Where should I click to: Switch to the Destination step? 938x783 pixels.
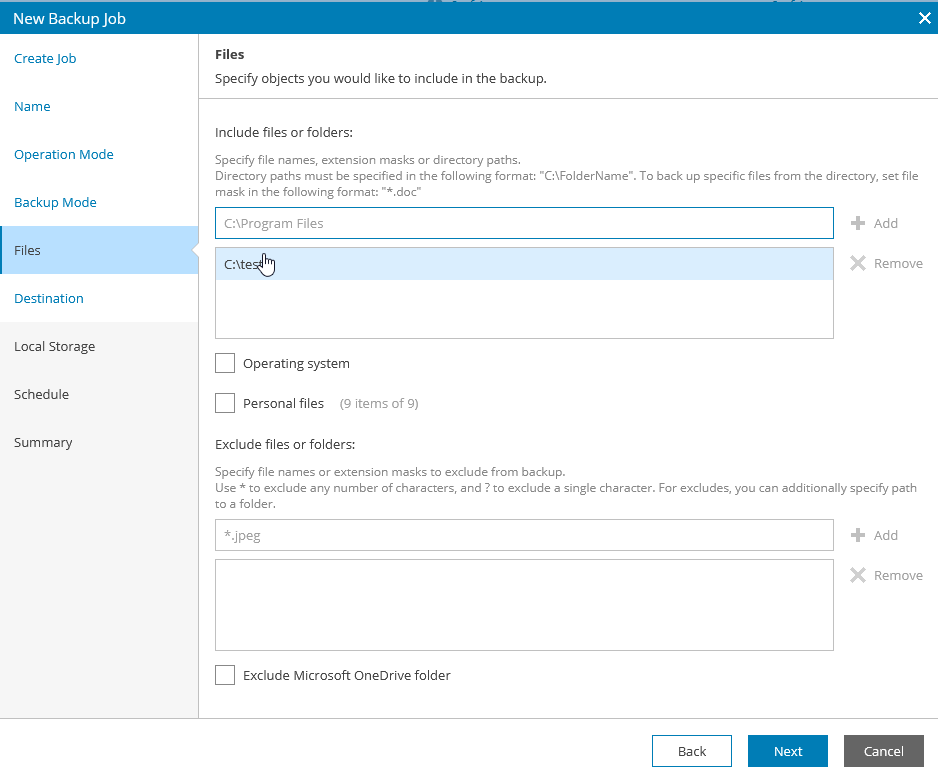pos(48,298)
